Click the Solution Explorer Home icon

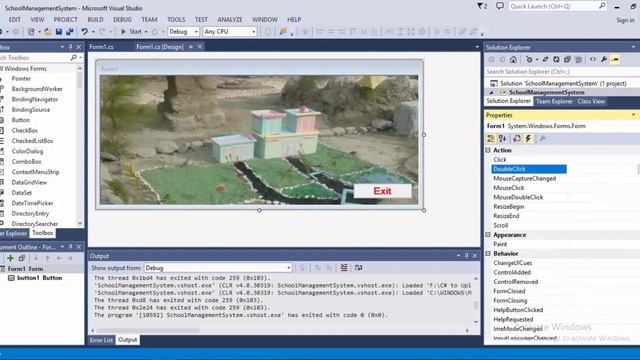click(513, 60)
